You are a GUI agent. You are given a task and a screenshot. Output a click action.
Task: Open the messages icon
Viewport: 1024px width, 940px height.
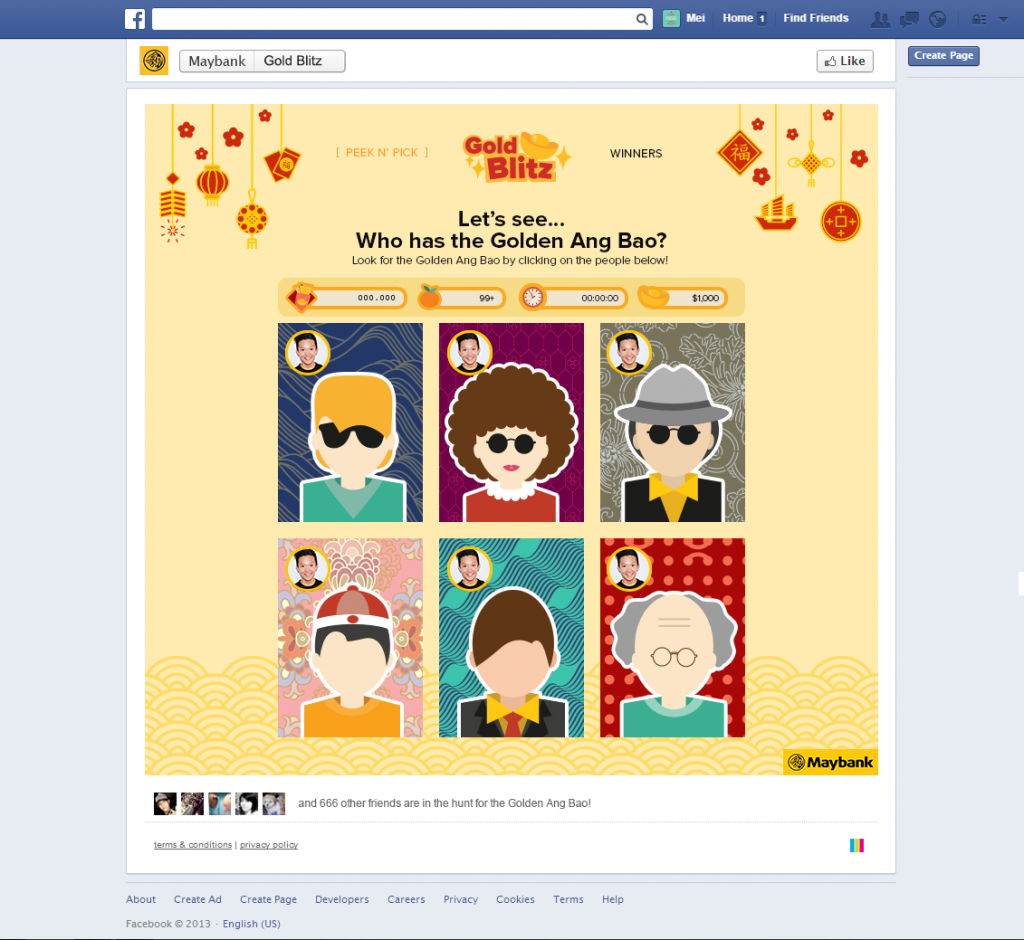click(909, 19)
